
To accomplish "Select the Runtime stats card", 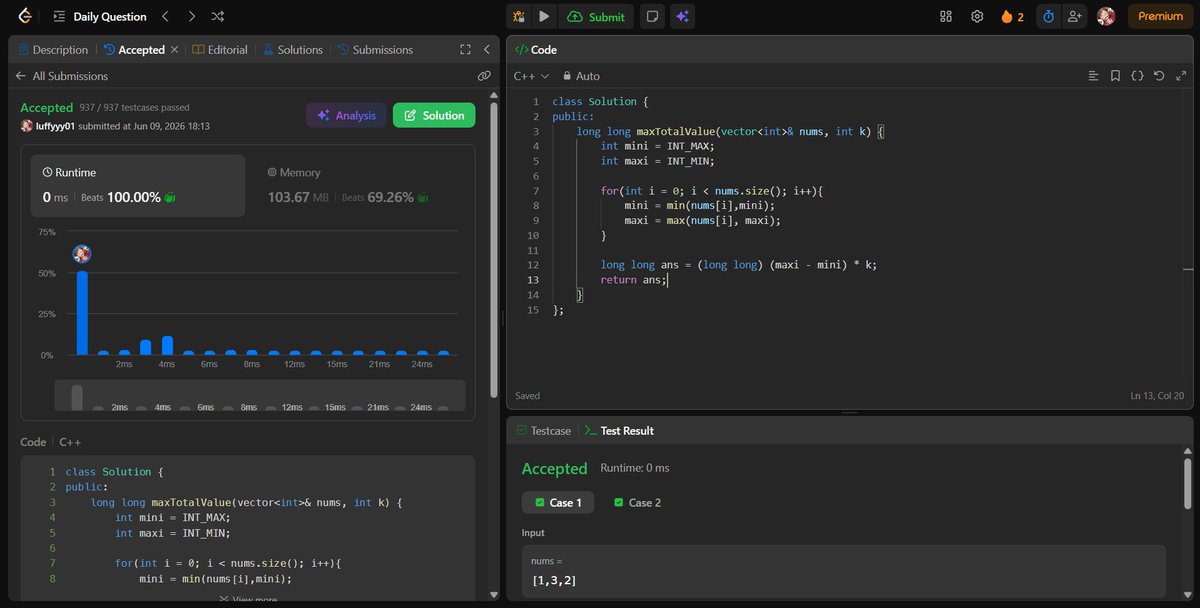I will click(x=138, y=185).
